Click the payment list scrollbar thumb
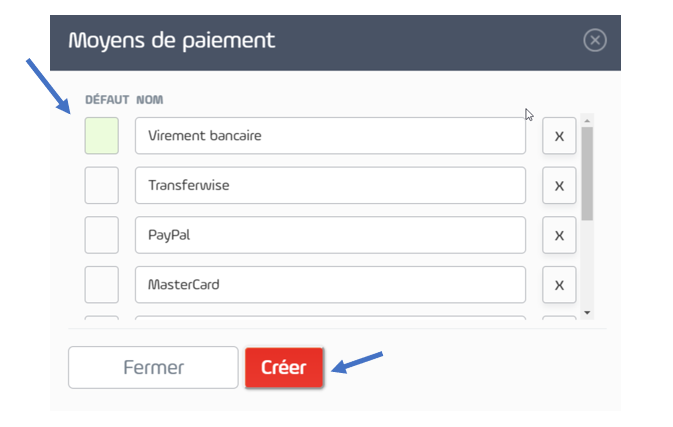 [587, 173]
